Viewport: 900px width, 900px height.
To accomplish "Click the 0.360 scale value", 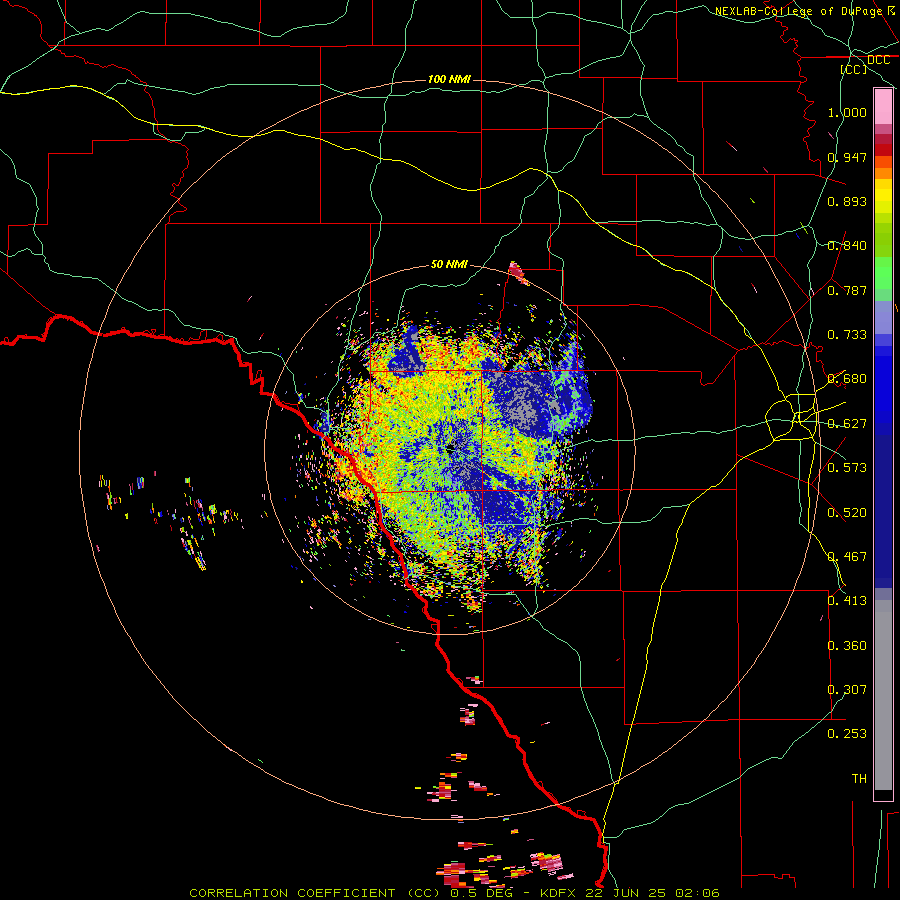I will pyautogui.click(x=847, y=646).
